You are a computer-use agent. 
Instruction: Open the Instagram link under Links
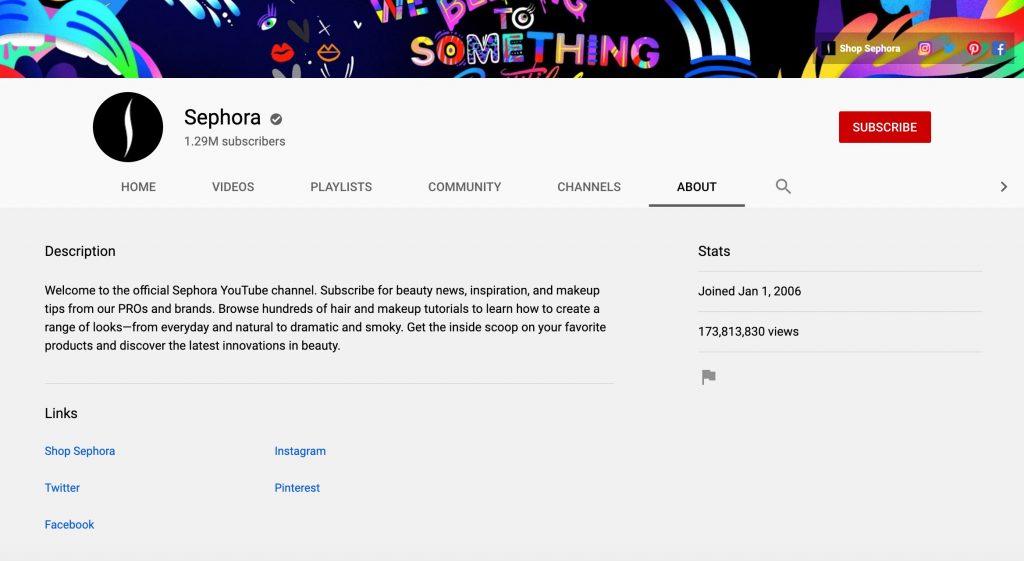300,451
